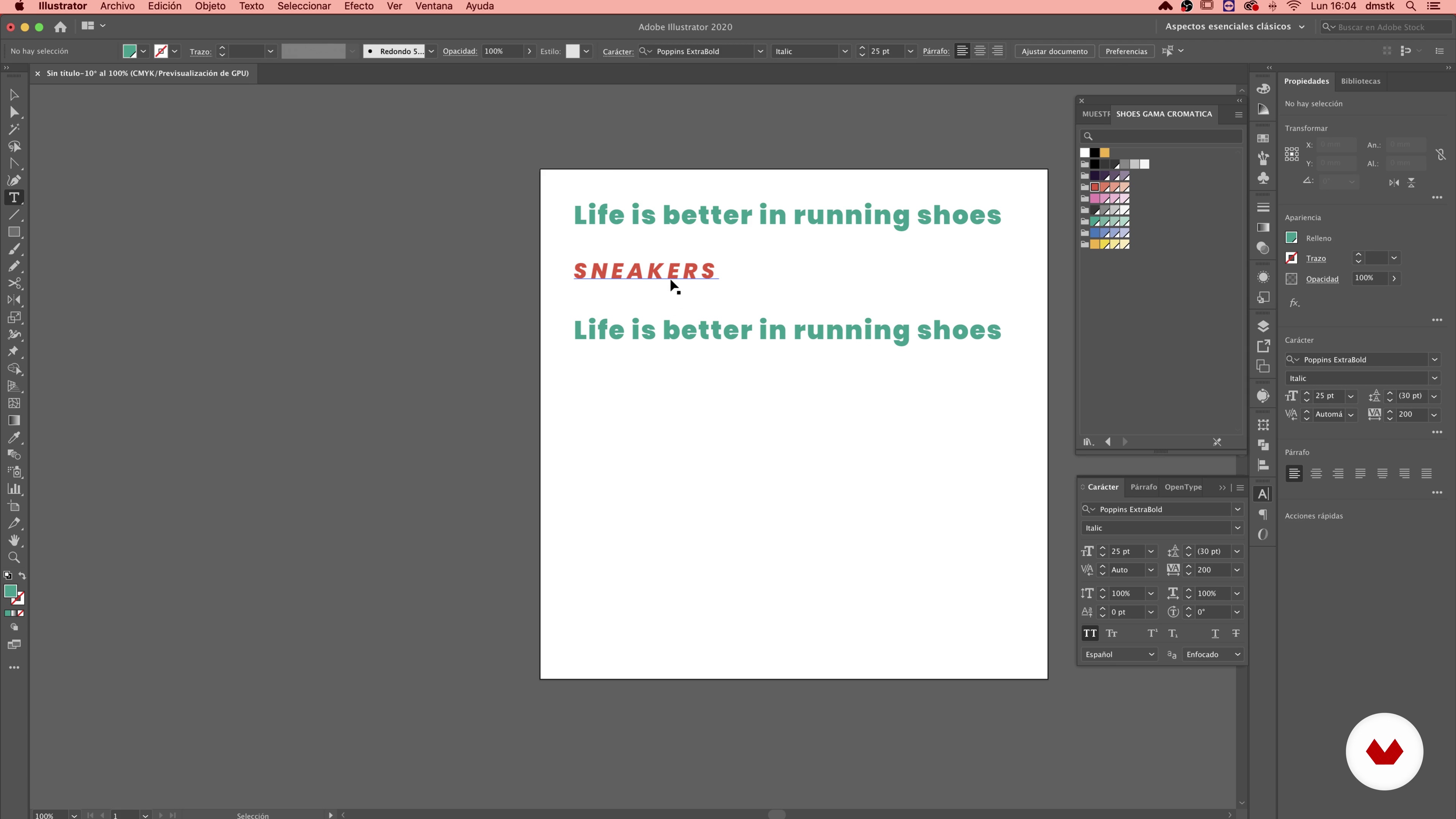Select the Line Segment tool

tap(14, 215)
